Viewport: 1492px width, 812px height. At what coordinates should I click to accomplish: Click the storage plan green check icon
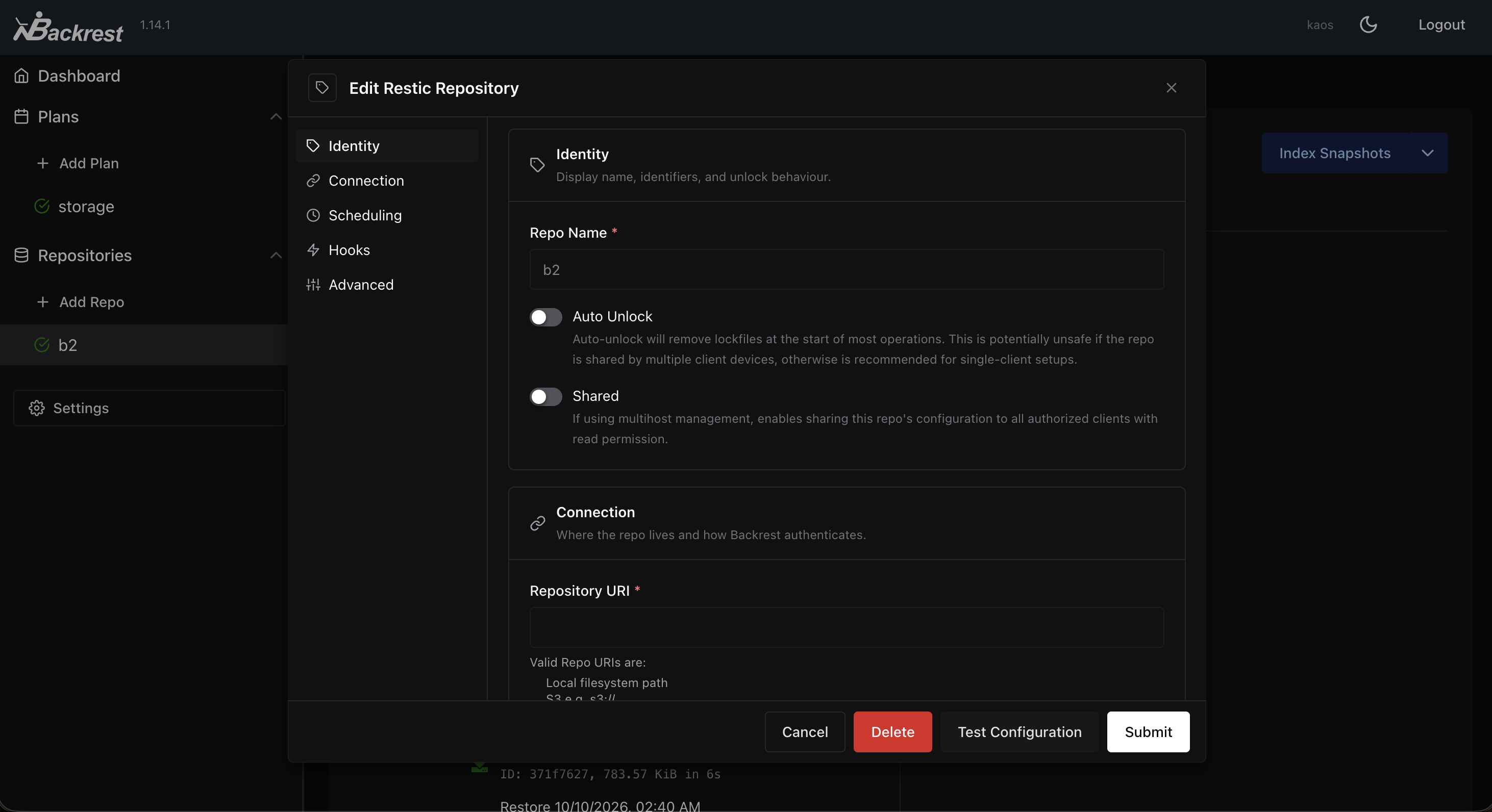42,206
